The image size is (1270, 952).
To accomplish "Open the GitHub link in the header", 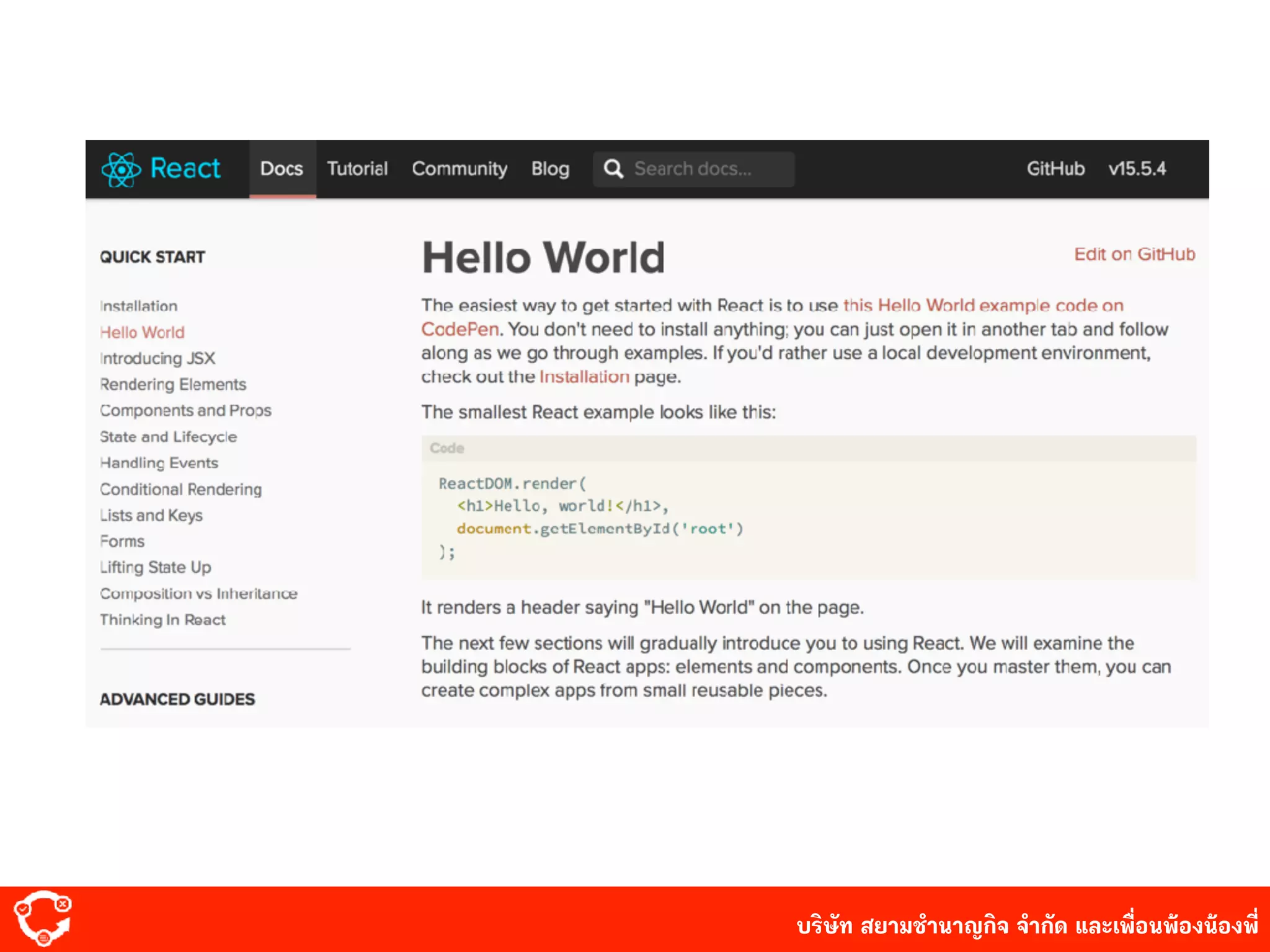I will [1055, 169].
